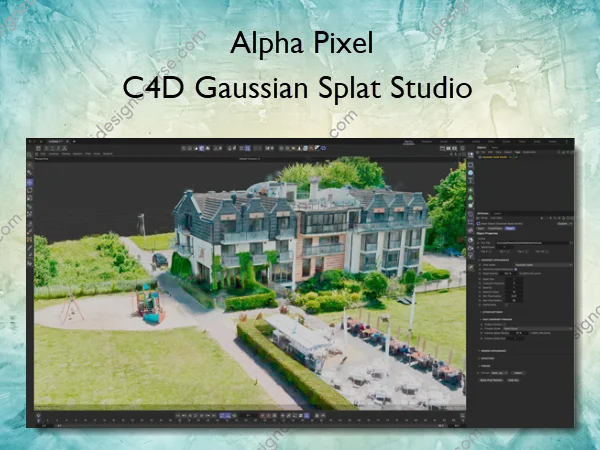
Task: Click the Alpha Pixel Website button
Action: click(x=491, y=380)
